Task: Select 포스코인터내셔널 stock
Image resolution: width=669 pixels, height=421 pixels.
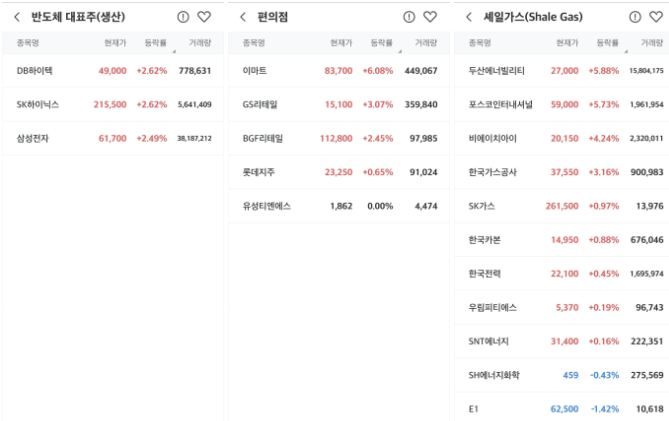Action: coord(561,105)
